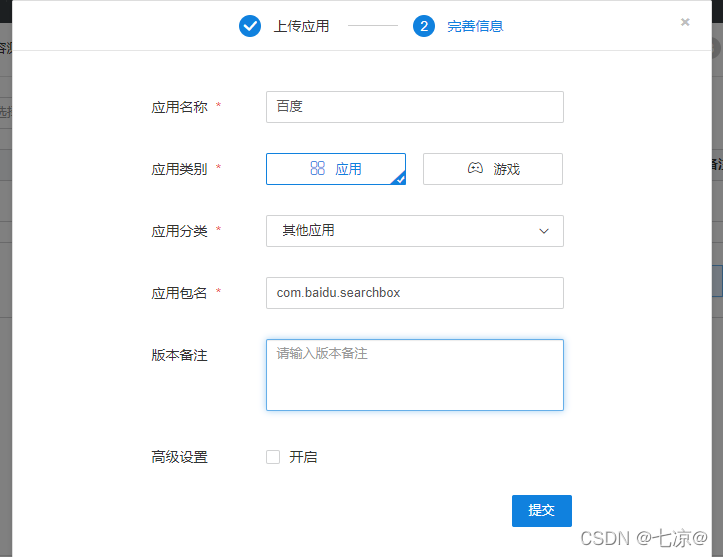Click the gamepad 游戏 icon
Screen dimensions: 723x557
pos(475,168)
